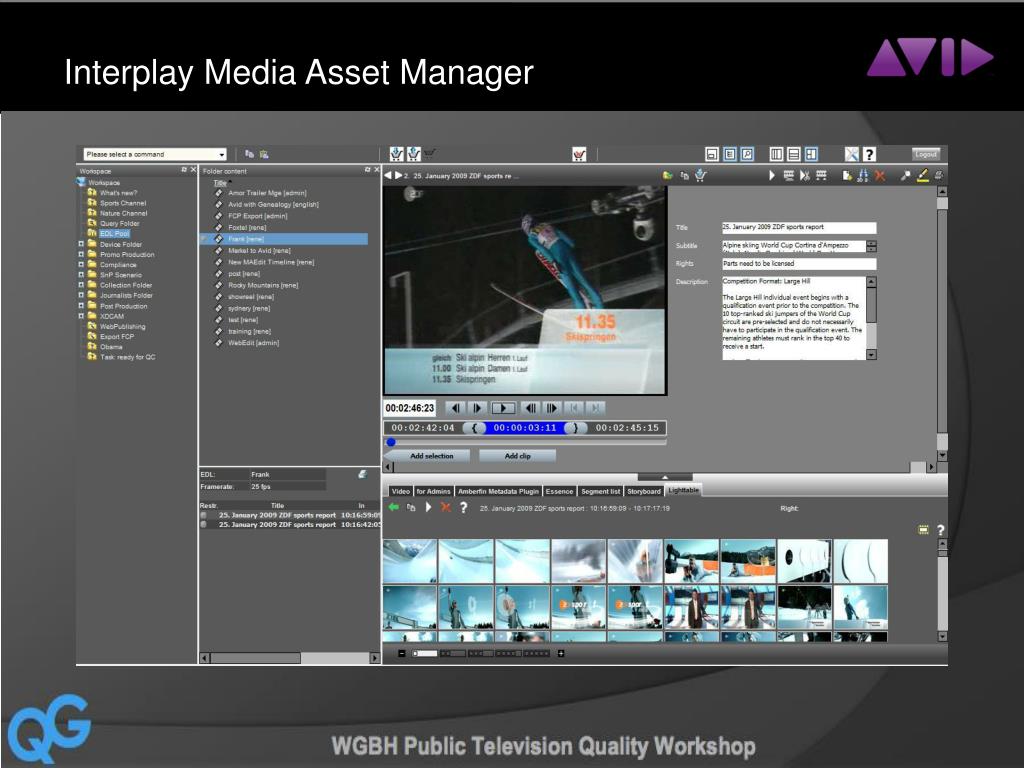Click the red shopping cart icon
Image resolution: width=1024 pixels, height=768 pixels.
(x=579, y=154)
